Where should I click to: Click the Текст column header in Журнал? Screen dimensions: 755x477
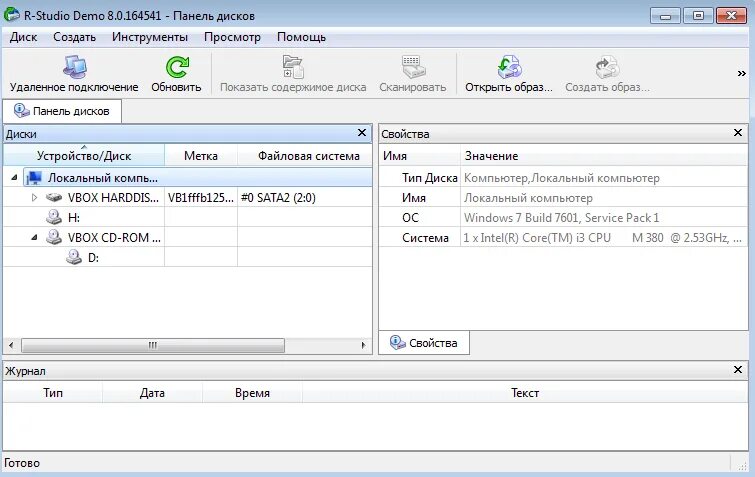click(525, 393)
